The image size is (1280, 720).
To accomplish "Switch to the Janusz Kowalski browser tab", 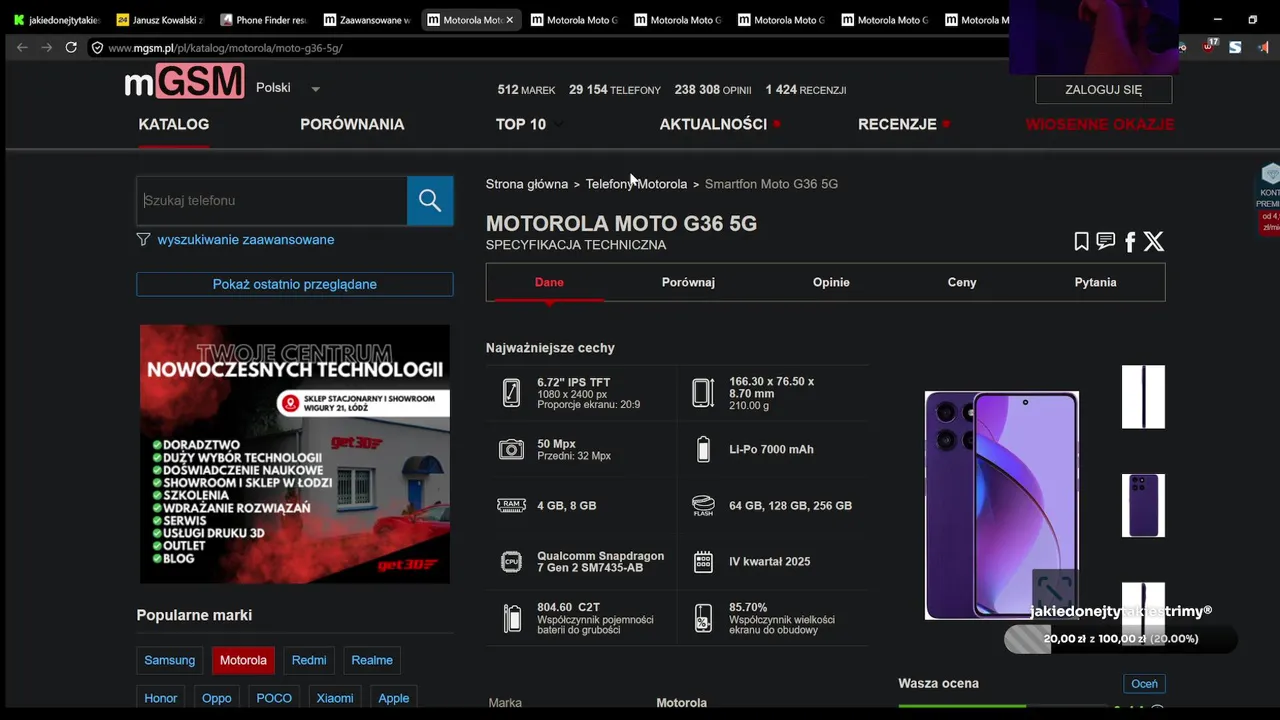I will coord(160,20).
